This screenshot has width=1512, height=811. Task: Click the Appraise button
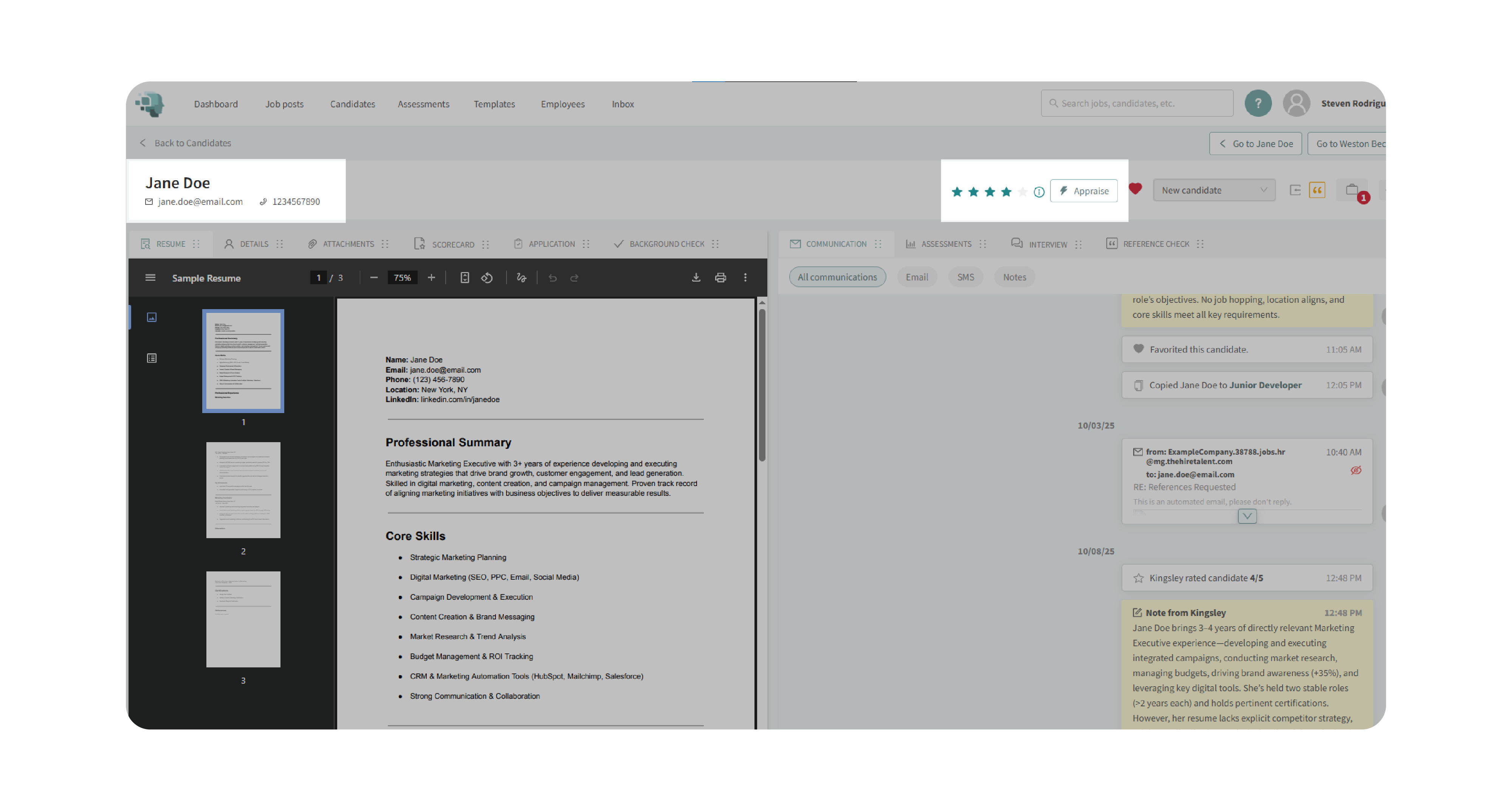tap(1083, 191)
